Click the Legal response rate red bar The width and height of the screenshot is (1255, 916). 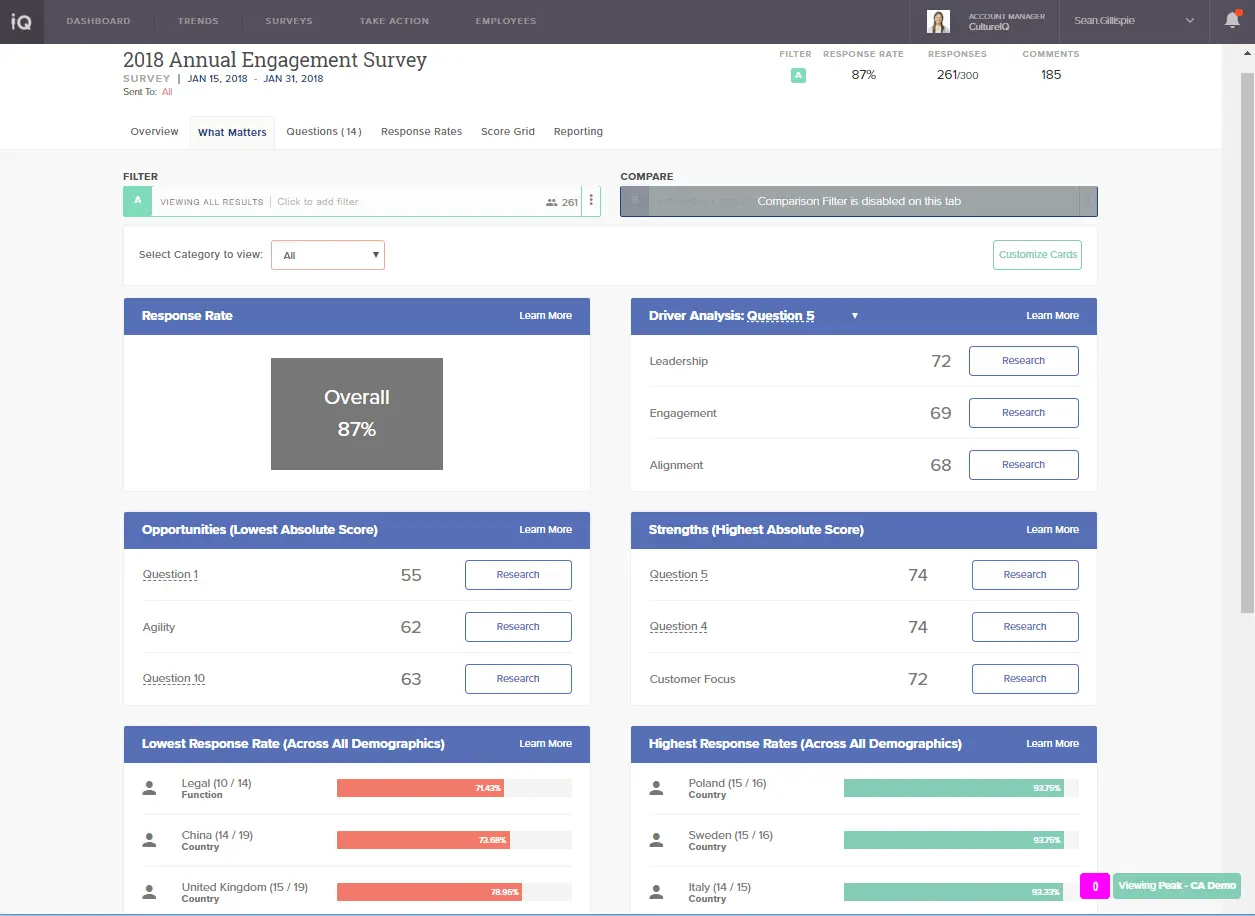pos(420,788)
